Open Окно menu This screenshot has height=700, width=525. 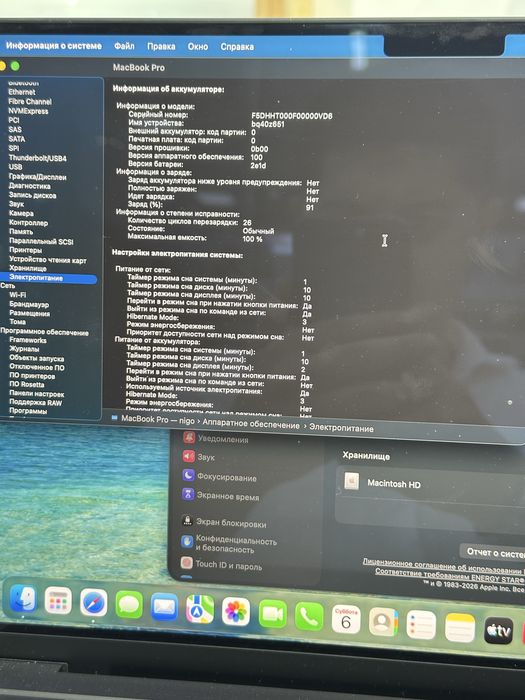[198, 46]
